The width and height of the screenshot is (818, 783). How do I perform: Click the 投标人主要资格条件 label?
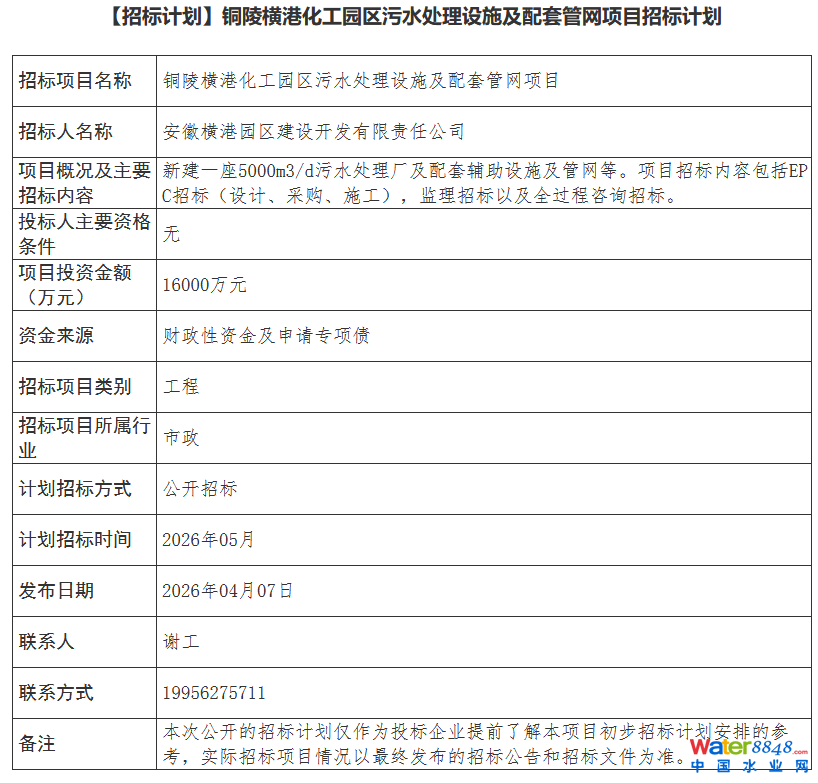pyautogui.click(x=85, y=234)
